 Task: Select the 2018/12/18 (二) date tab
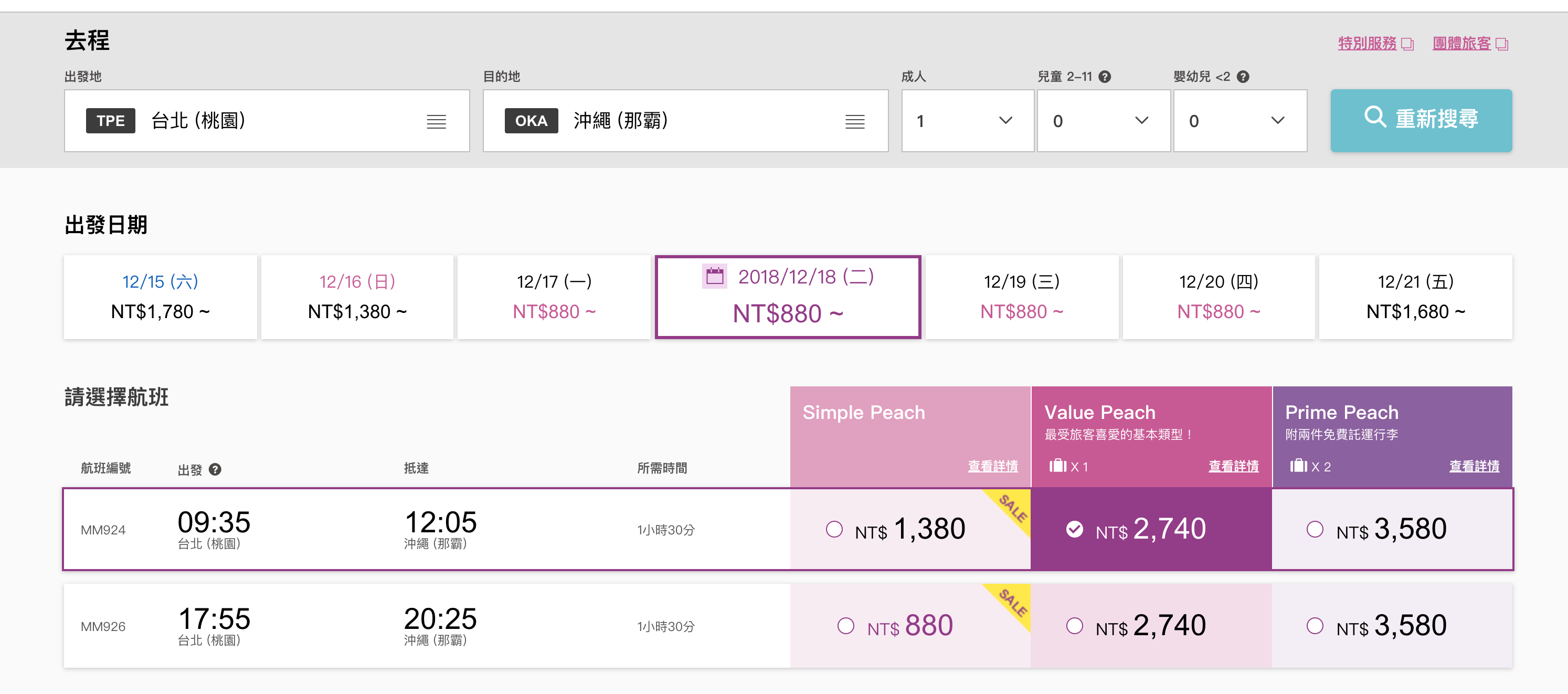pos(788,297)
